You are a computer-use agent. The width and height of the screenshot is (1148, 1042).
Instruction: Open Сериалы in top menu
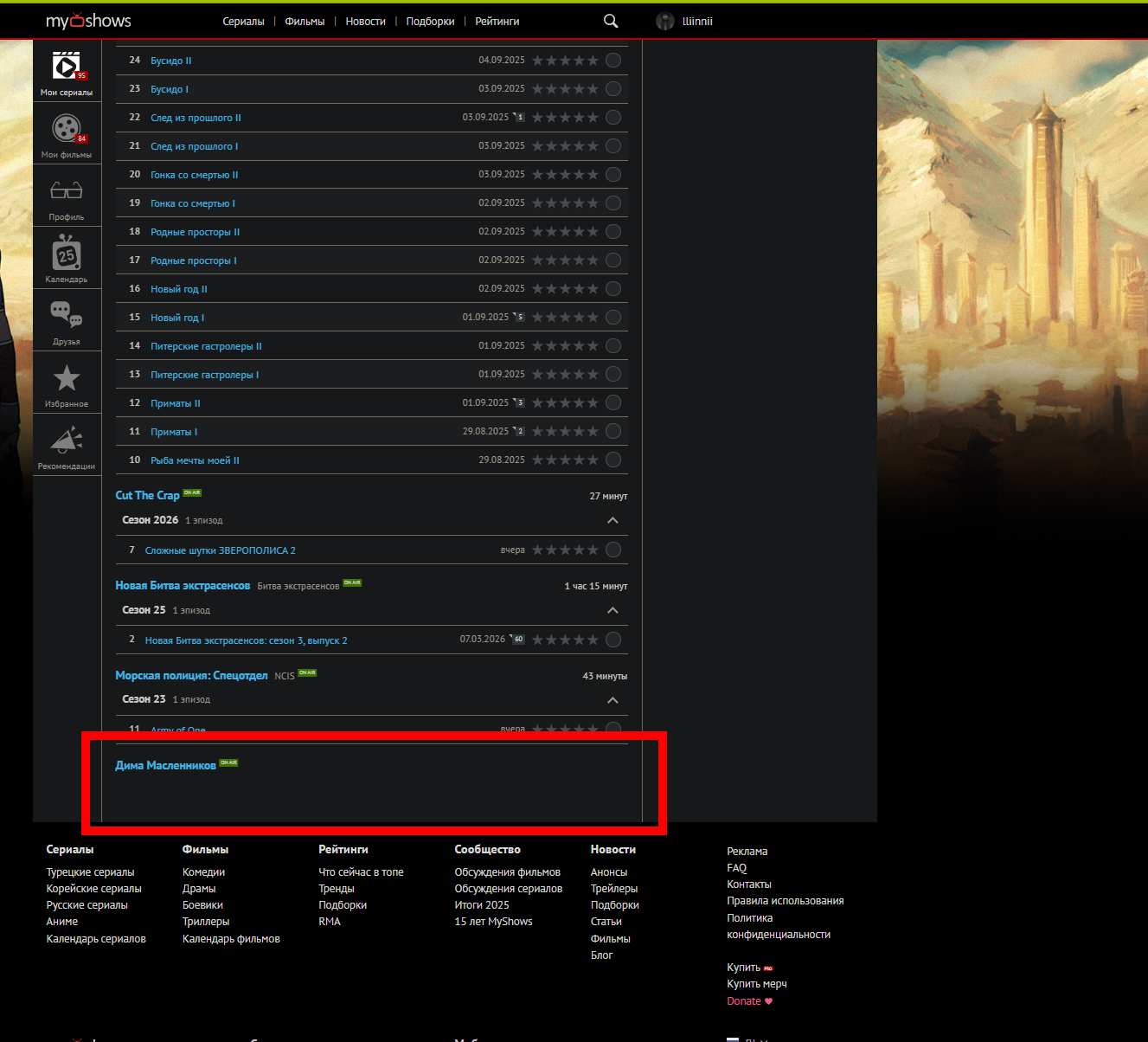point(243,22)
